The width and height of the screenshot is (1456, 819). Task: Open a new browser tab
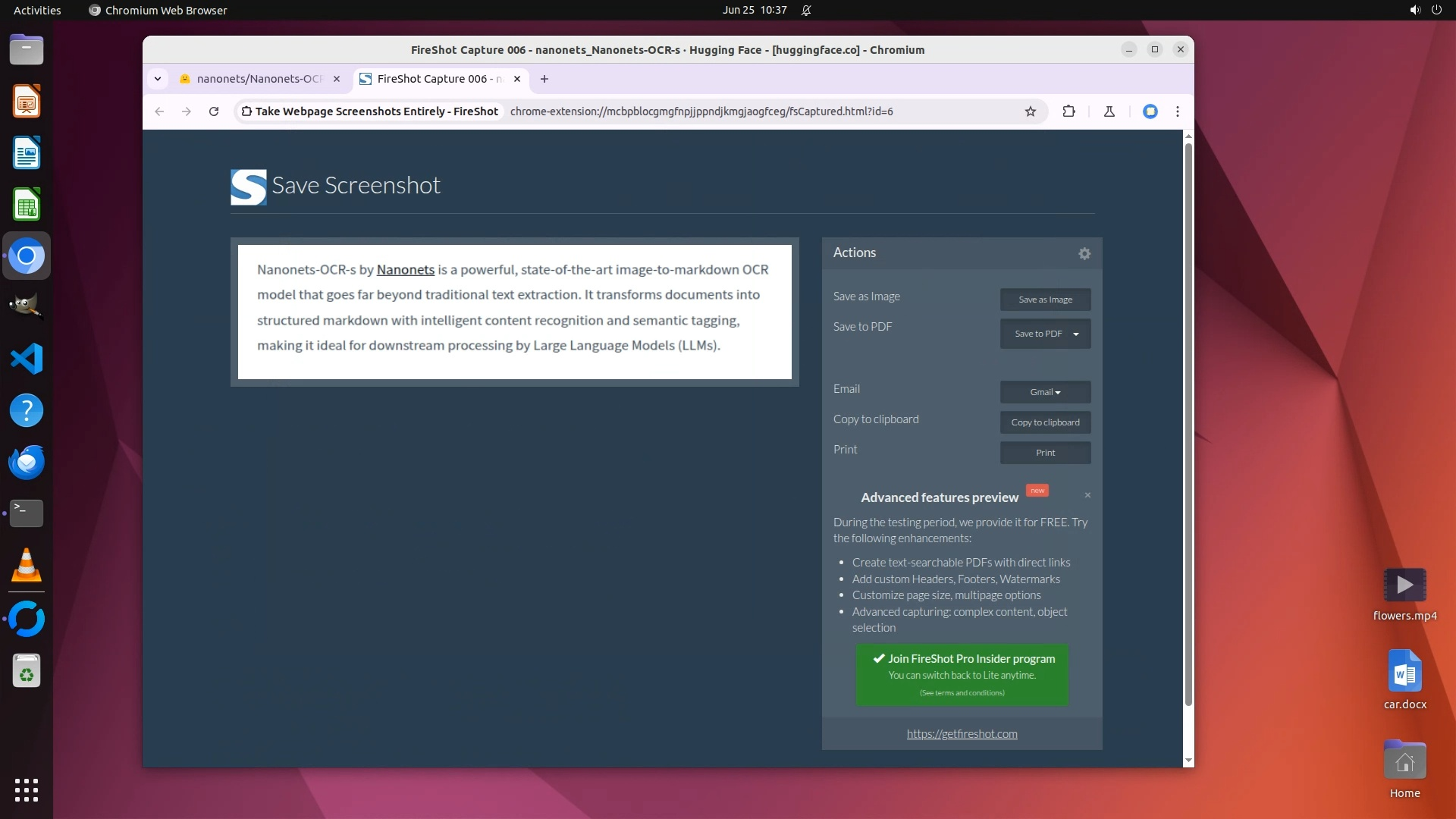point(544,79)
